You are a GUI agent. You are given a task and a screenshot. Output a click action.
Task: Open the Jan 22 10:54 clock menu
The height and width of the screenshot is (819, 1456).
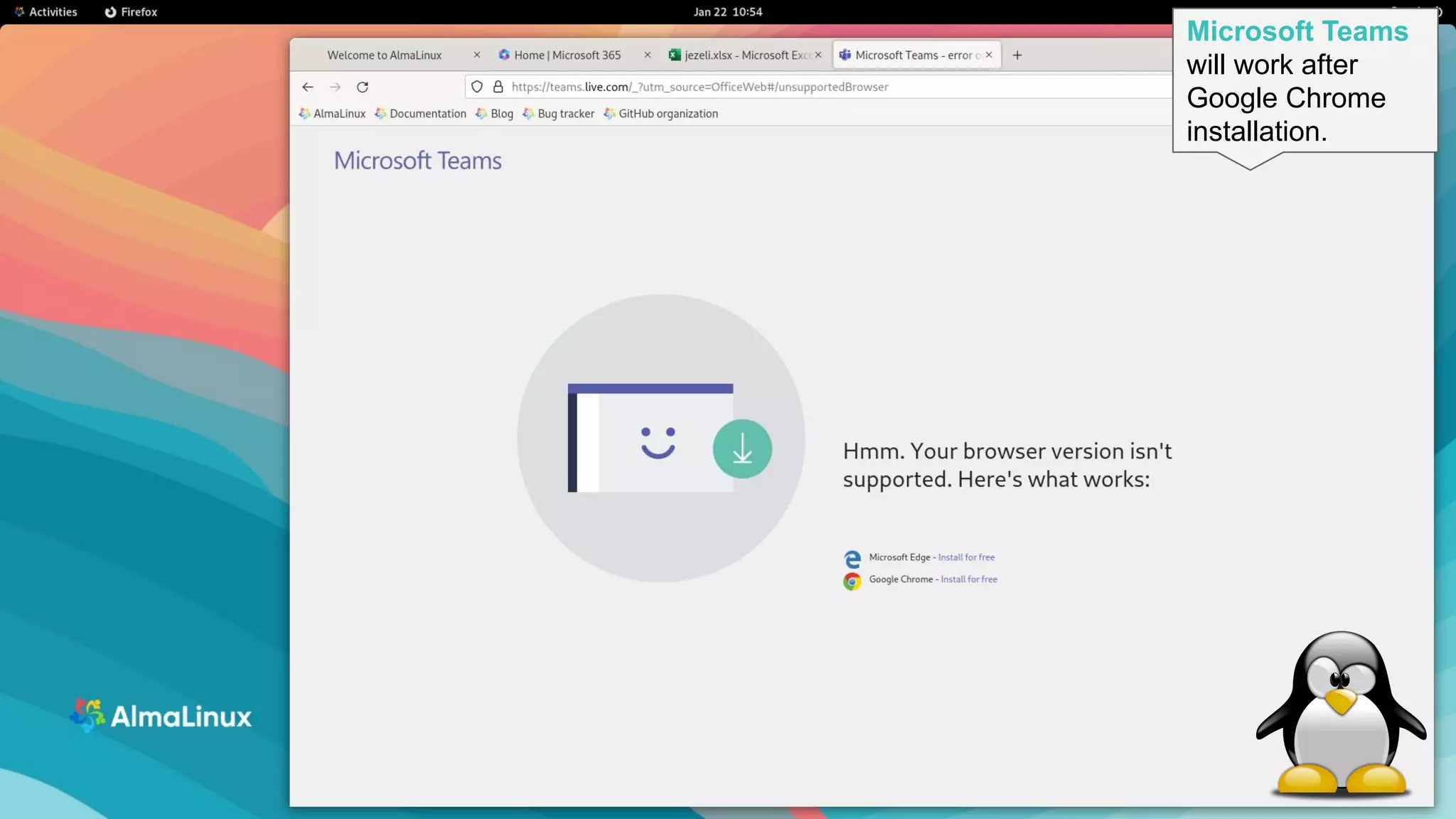coord(728,12)
